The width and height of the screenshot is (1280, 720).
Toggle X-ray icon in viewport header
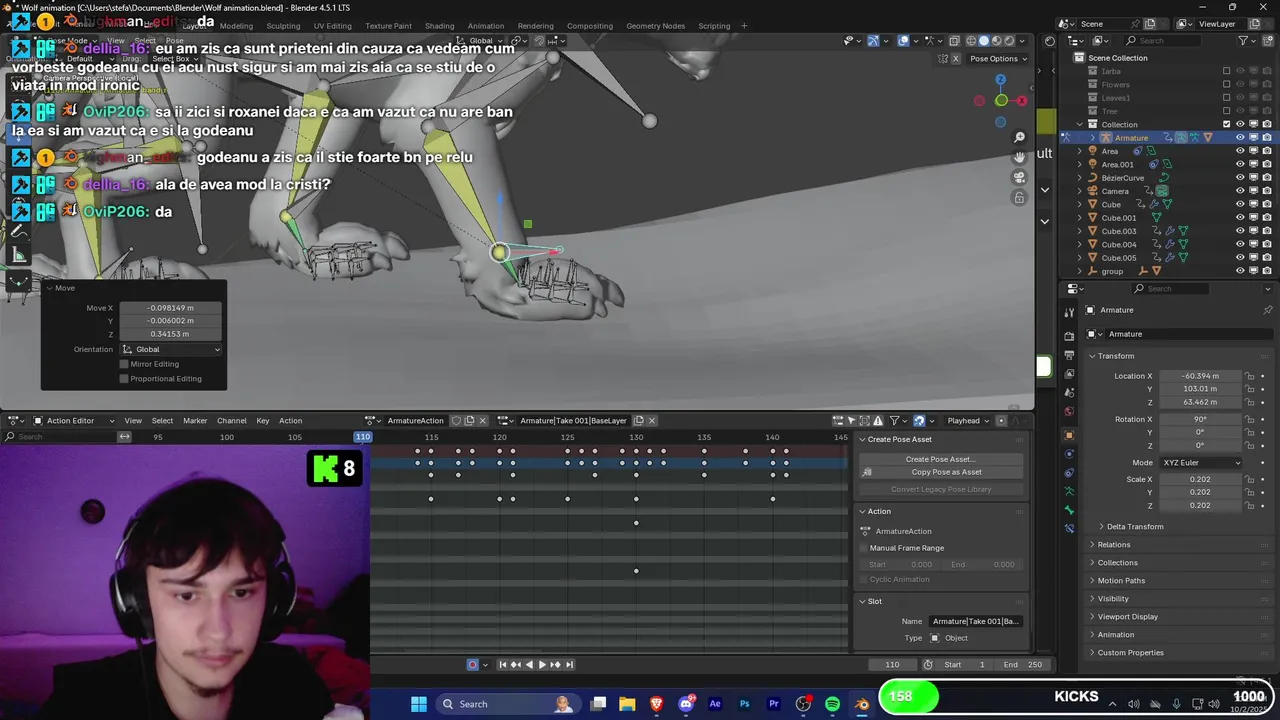(954, 41)
